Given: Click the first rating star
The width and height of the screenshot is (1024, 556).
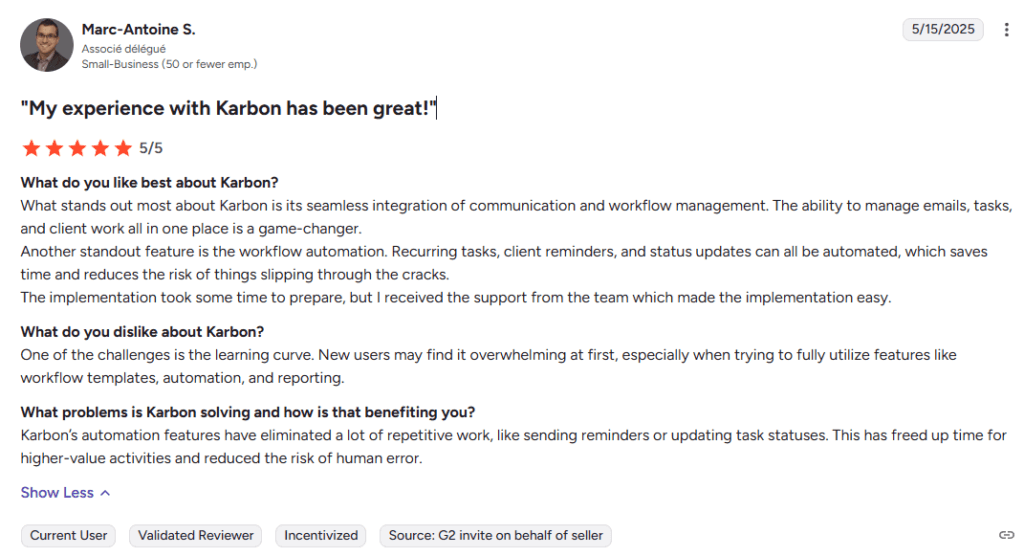Looking at the screenshot, I should tap(31, 148).
